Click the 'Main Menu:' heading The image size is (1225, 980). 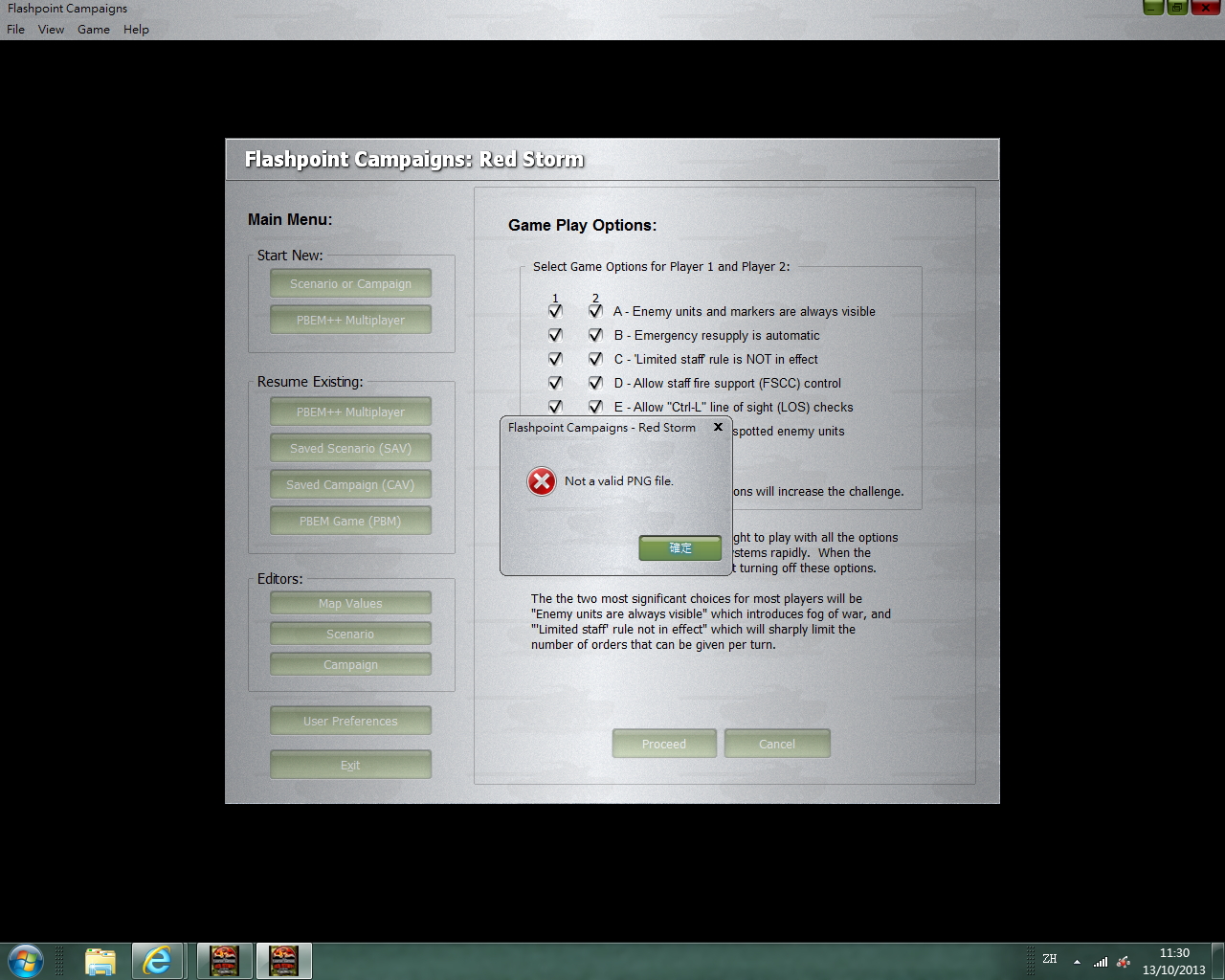click(x=290, y=219)
